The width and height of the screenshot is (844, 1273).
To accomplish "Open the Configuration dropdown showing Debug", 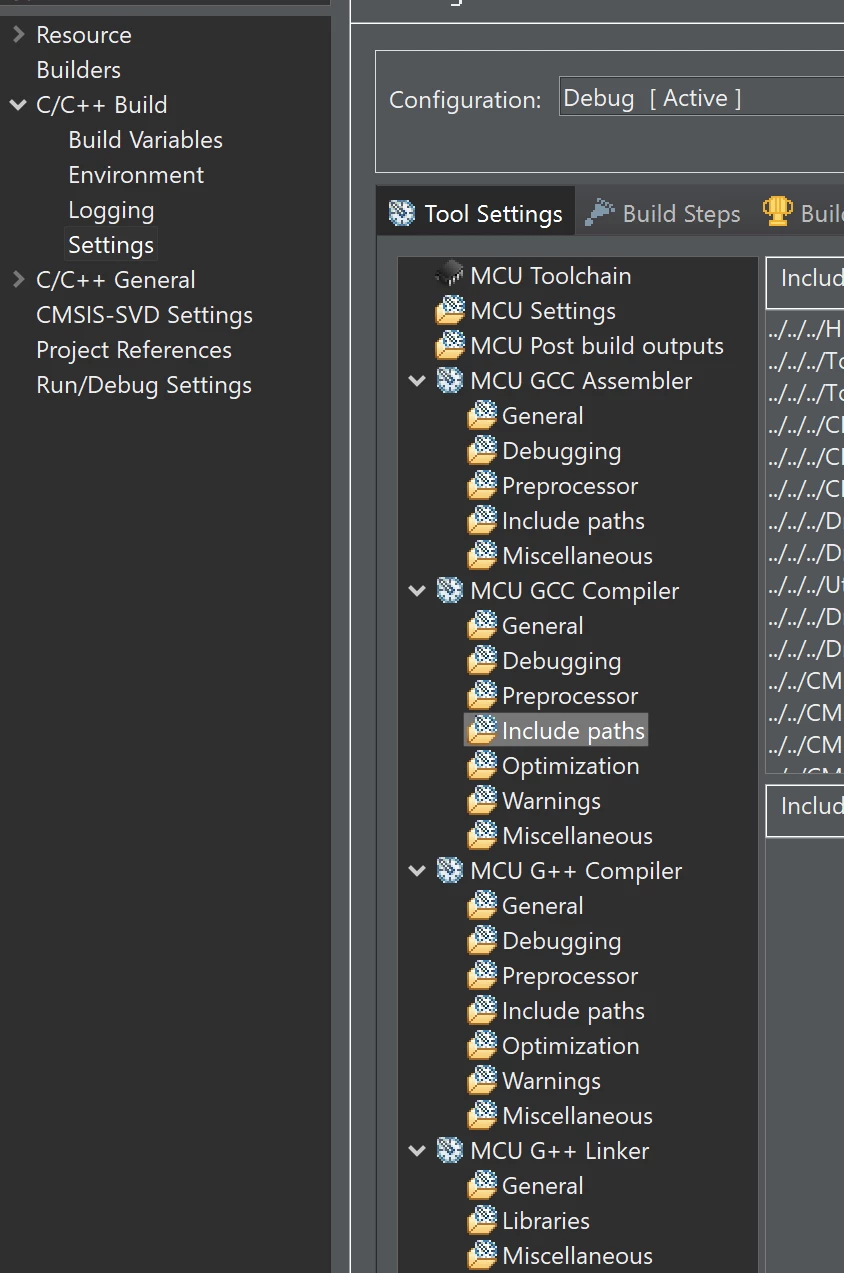I will pyautogui.click(x=701, y=98).
